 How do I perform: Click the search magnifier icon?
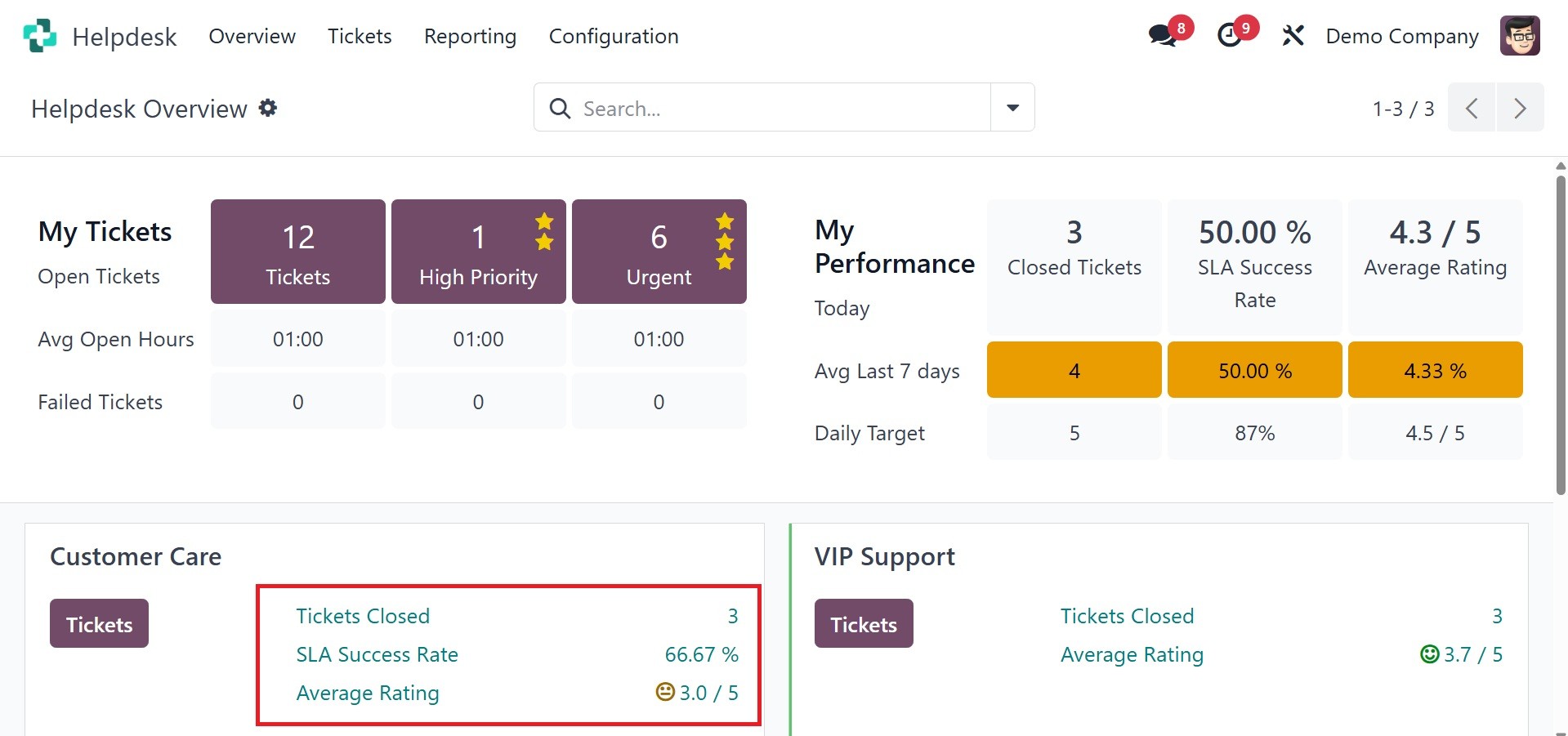[560, 108]
